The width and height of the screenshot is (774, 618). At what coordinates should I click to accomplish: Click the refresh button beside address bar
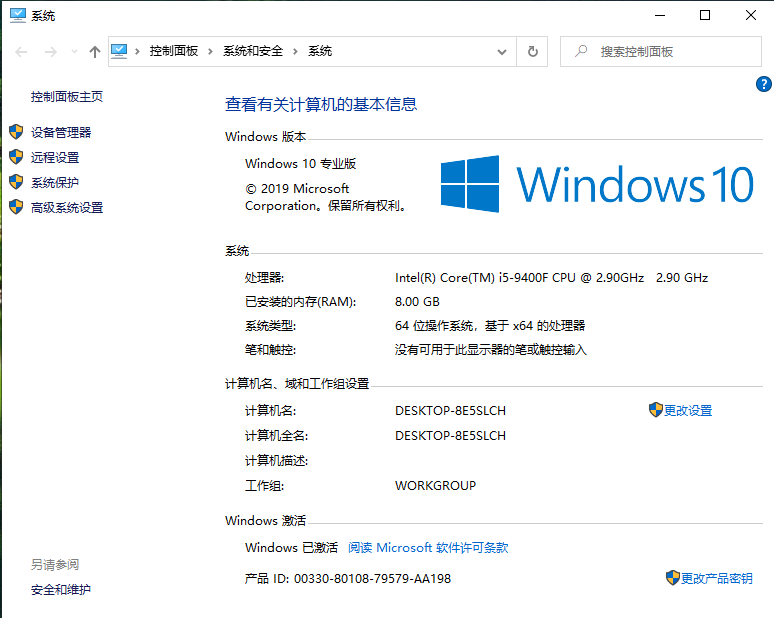533,51
